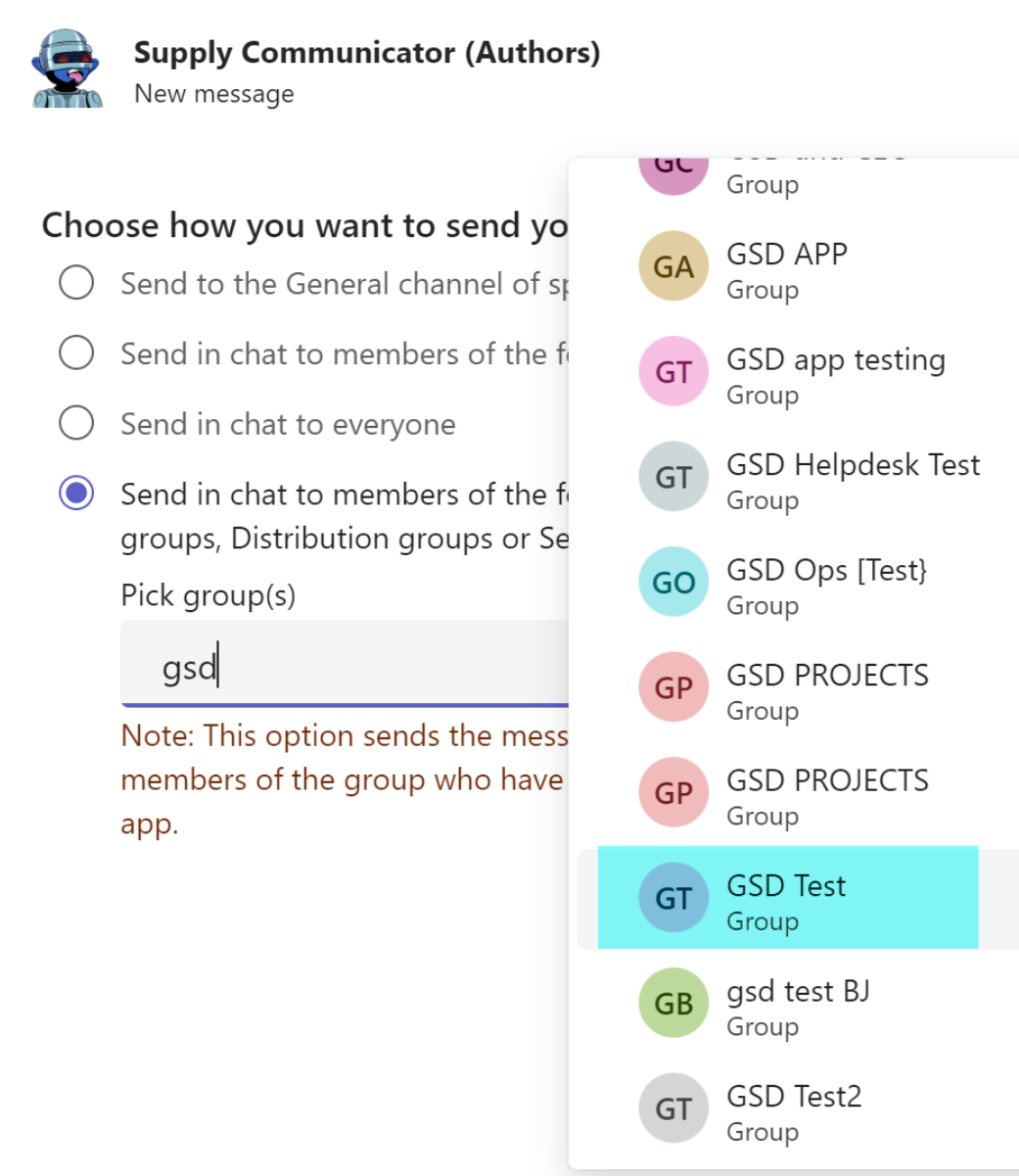Select the GSD Ops [Test} entry

pos(827,582)
